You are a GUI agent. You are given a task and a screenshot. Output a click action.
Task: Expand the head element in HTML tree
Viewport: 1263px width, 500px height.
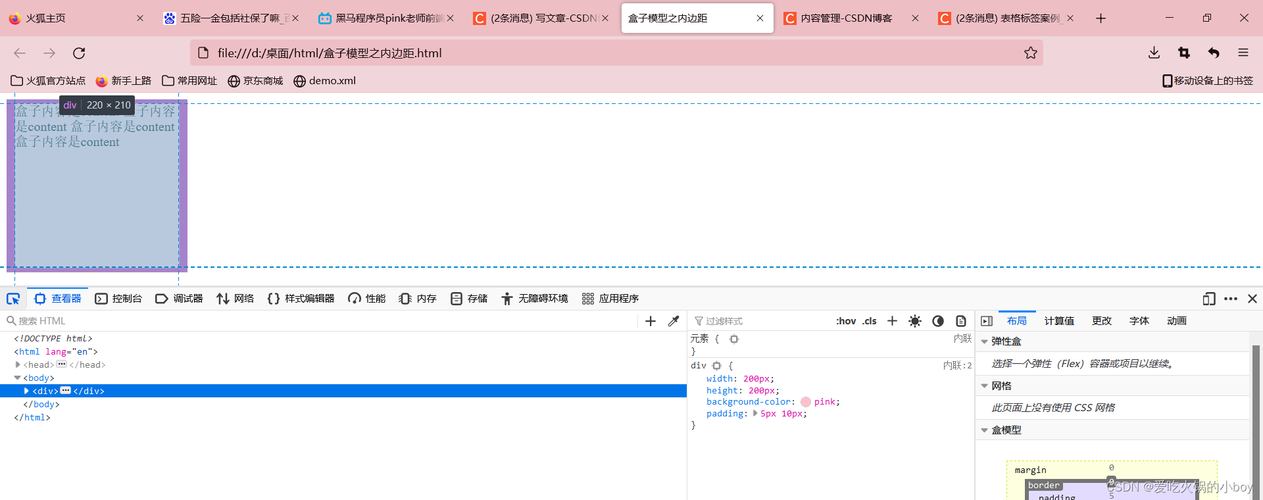pos(18,365)
